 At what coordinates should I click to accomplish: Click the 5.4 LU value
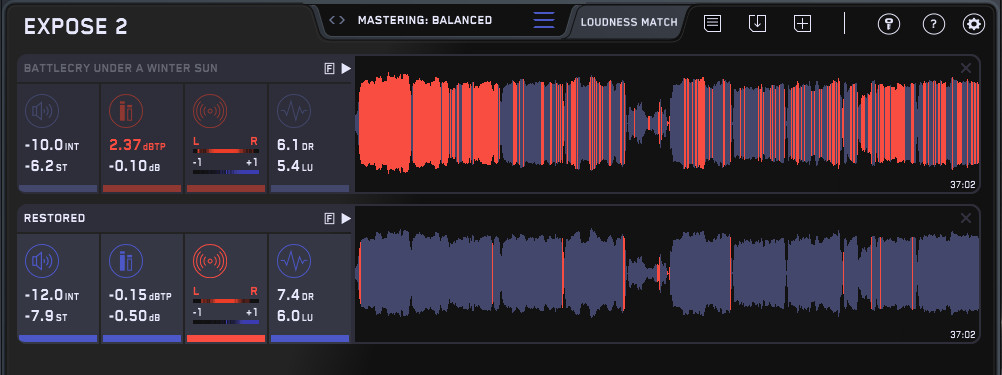pos(295,166)
